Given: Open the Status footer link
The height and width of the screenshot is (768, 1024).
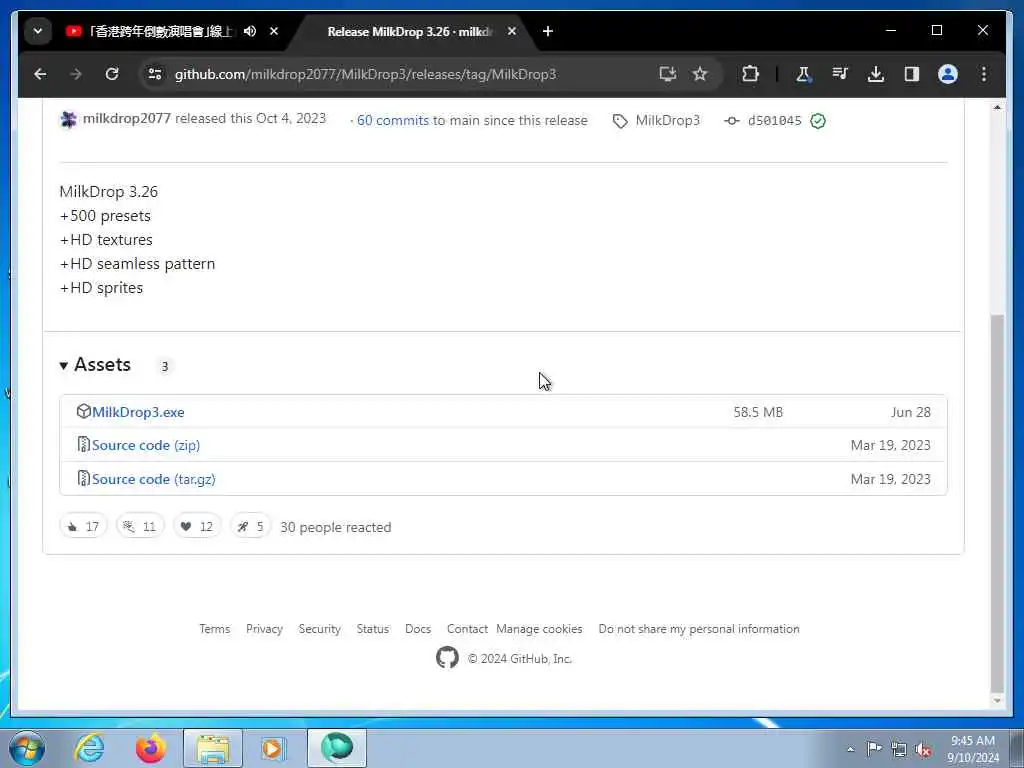Looking at the screenshot, I should (x=372, y=629).
